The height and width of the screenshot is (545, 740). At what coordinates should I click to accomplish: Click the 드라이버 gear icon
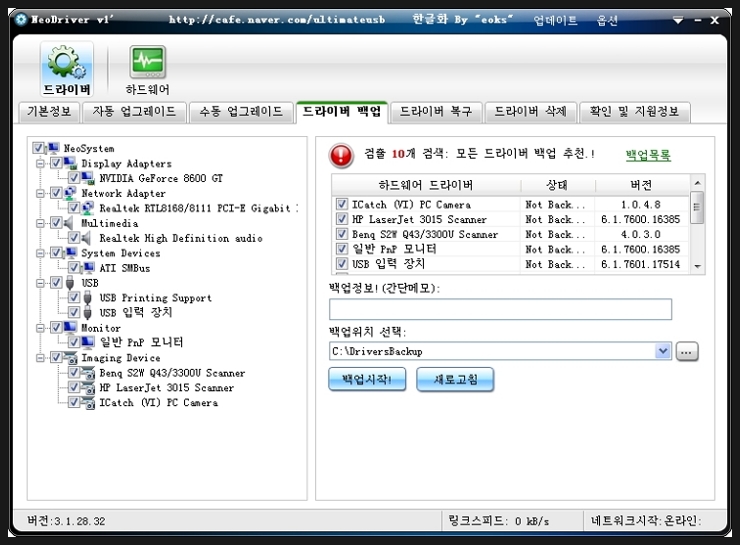click(x=66, y=64)
